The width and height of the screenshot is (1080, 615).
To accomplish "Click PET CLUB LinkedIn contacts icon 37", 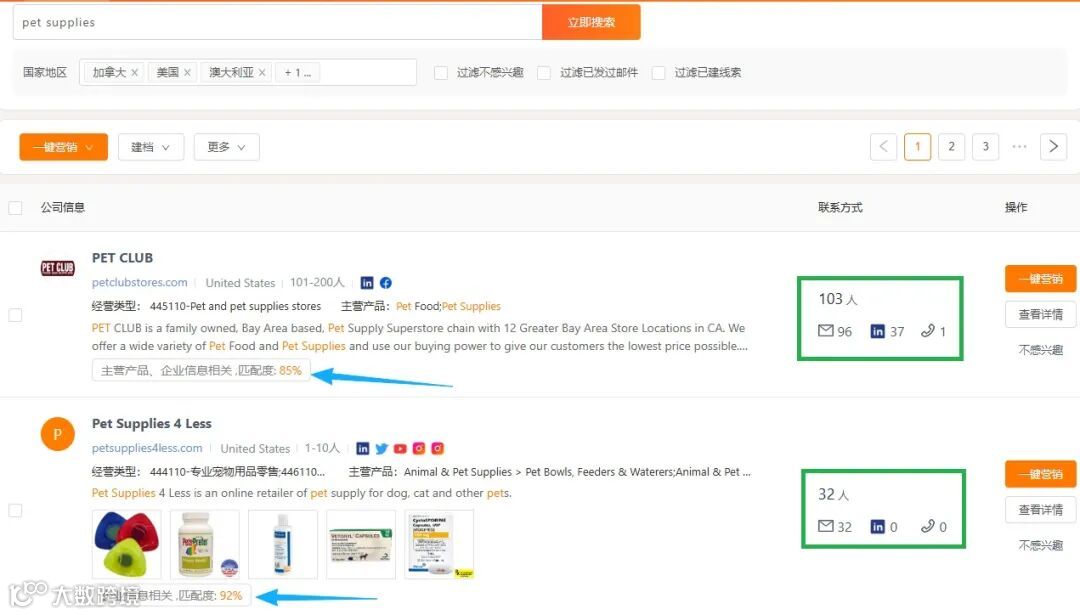I will tap(878, 331).
